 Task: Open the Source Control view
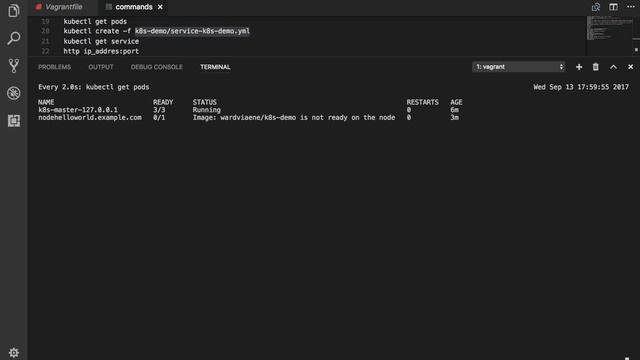pos(13,66)
